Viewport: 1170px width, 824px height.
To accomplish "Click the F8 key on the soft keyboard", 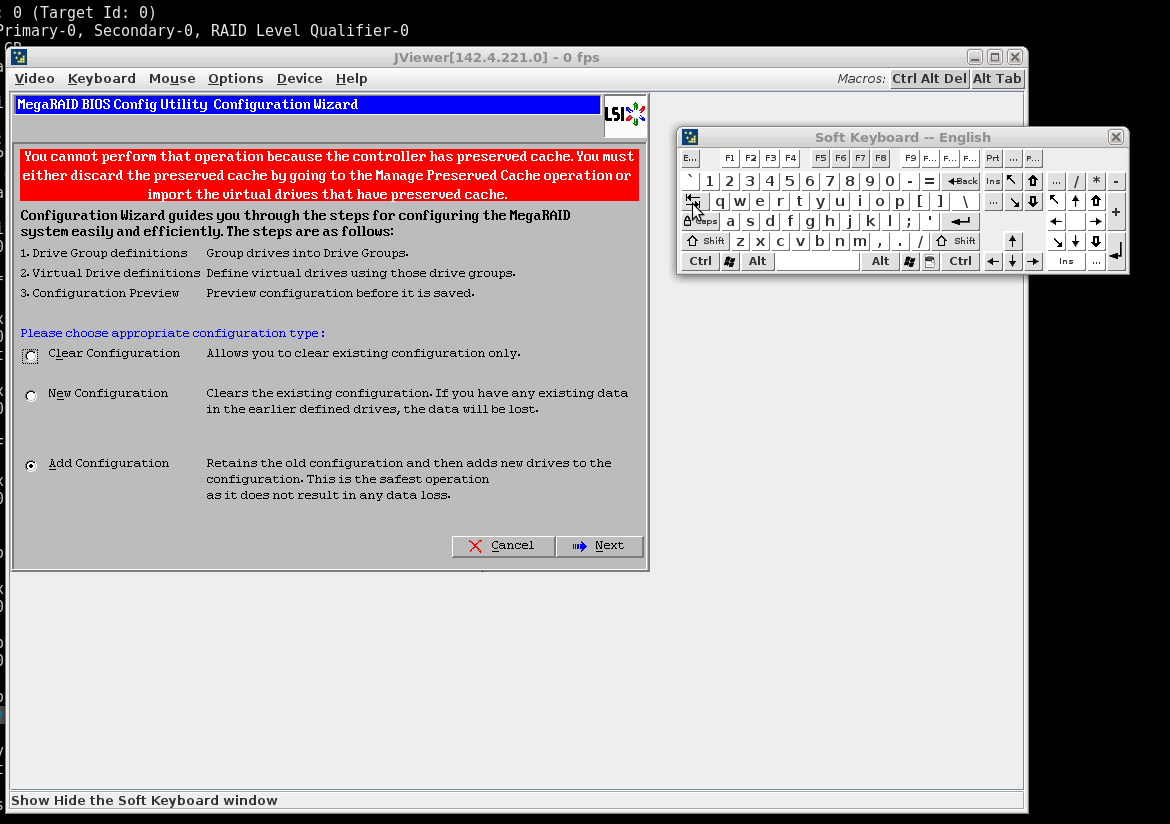I will (x=880, y=158).
